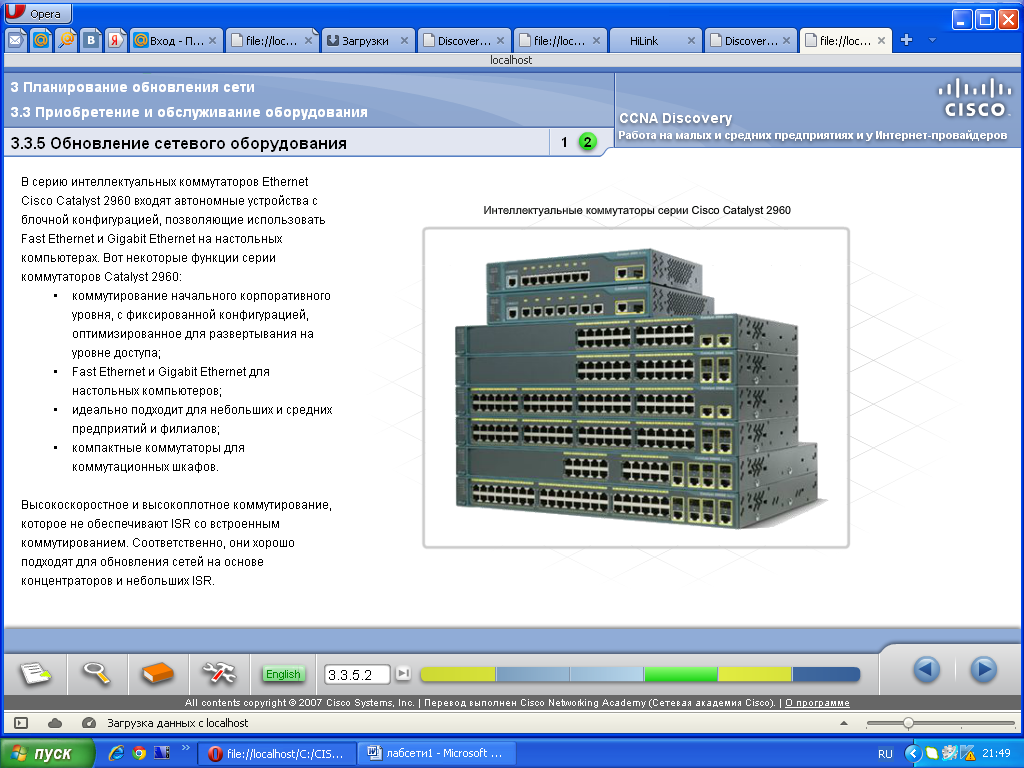Click the bright green progress segment
Image resolution: width=1024 pixels, height=768 pixels.
(x=680, y=675)
